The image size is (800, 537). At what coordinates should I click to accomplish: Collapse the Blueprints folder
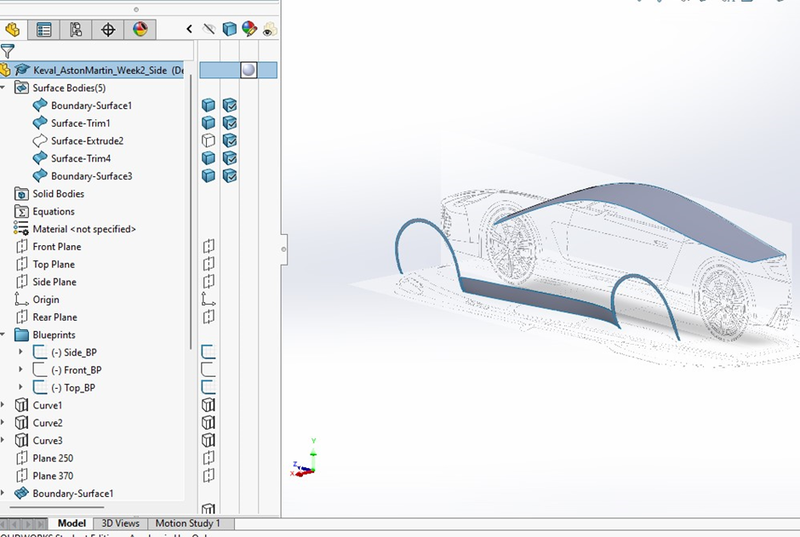tap(3, 335)
